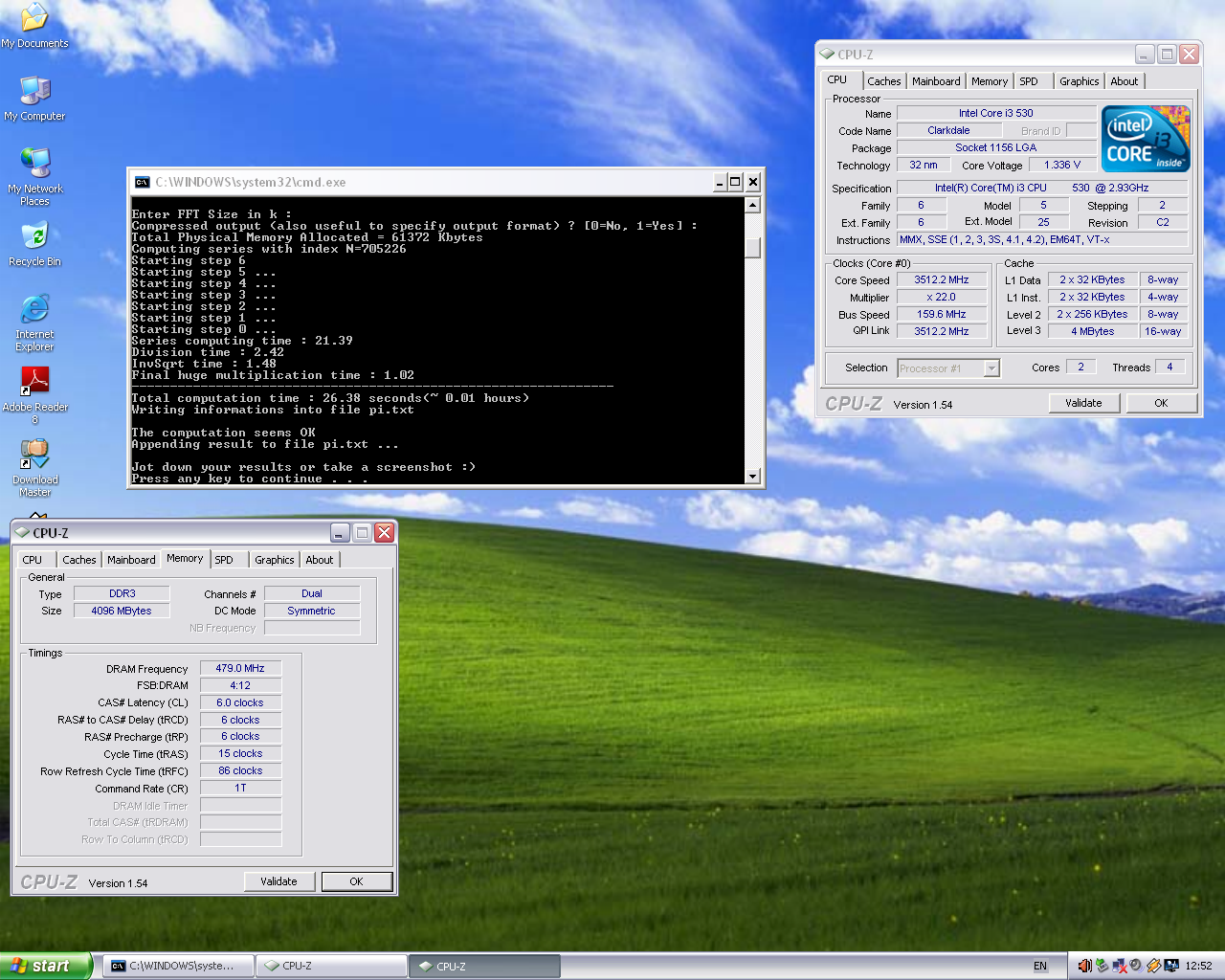This screenshot has width=1225, height=980.
Task: Select the Recycle Bin icon
Action: 34,244
